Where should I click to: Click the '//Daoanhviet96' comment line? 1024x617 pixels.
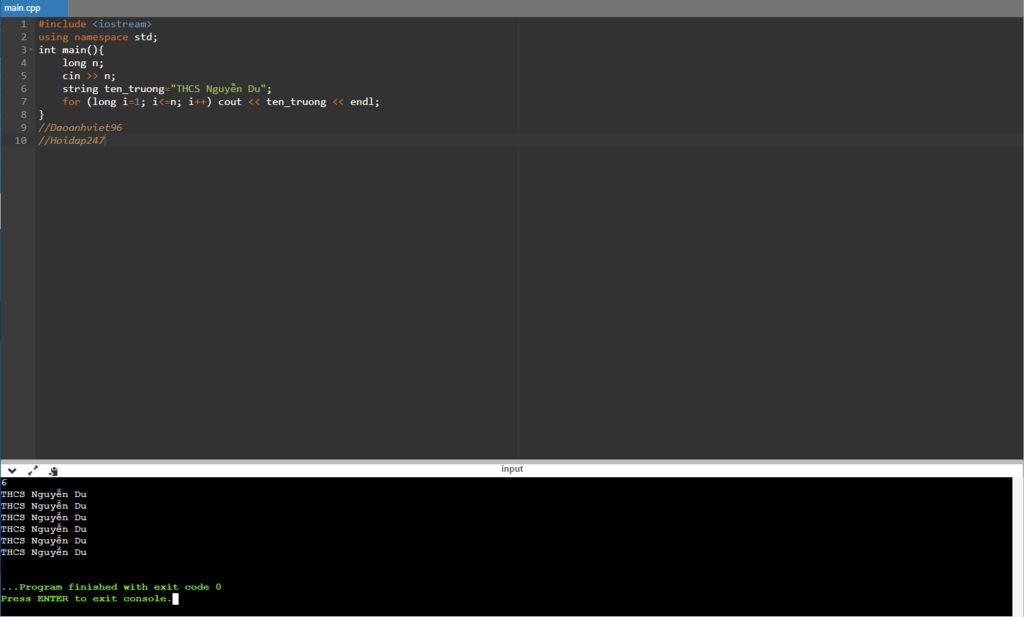(x=80, y=128)
